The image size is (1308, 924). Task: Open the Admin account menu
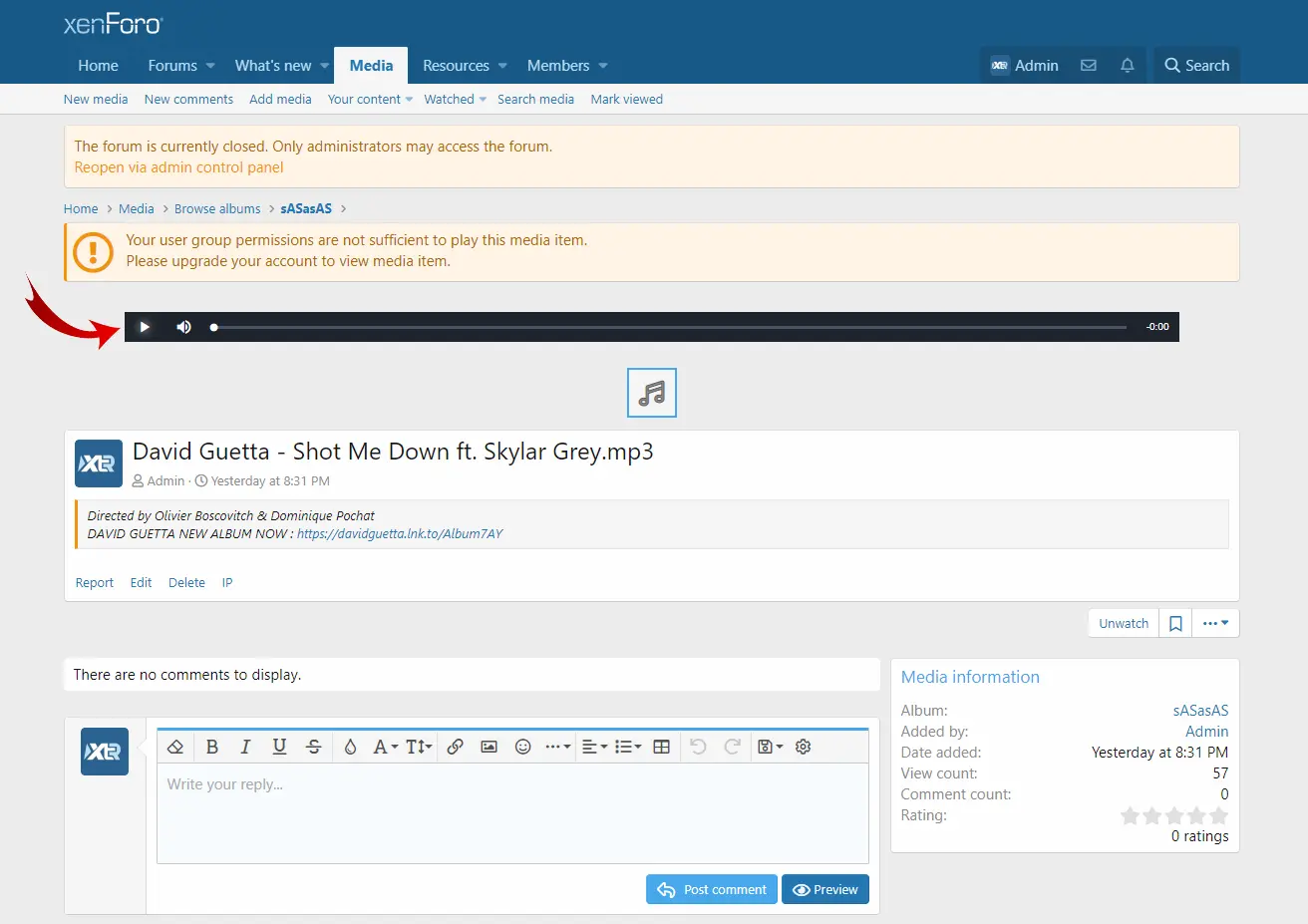[1025, 66]
